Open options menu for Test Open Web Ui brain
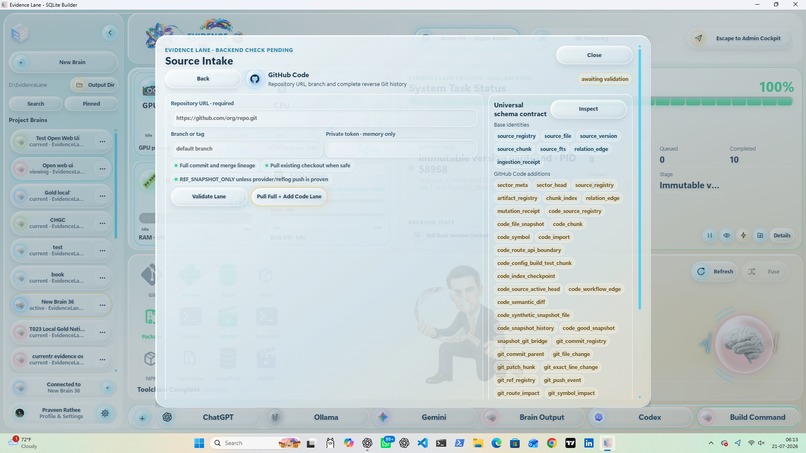This screenshot has height=453, width=806. tap(102, 141)
